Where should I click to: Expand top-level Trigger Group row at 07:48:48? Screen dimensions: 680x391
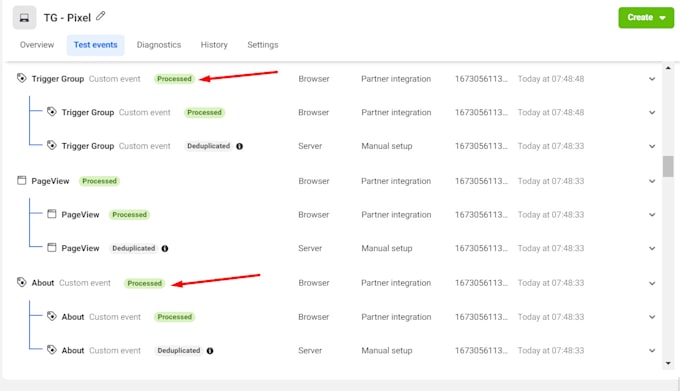652,79
